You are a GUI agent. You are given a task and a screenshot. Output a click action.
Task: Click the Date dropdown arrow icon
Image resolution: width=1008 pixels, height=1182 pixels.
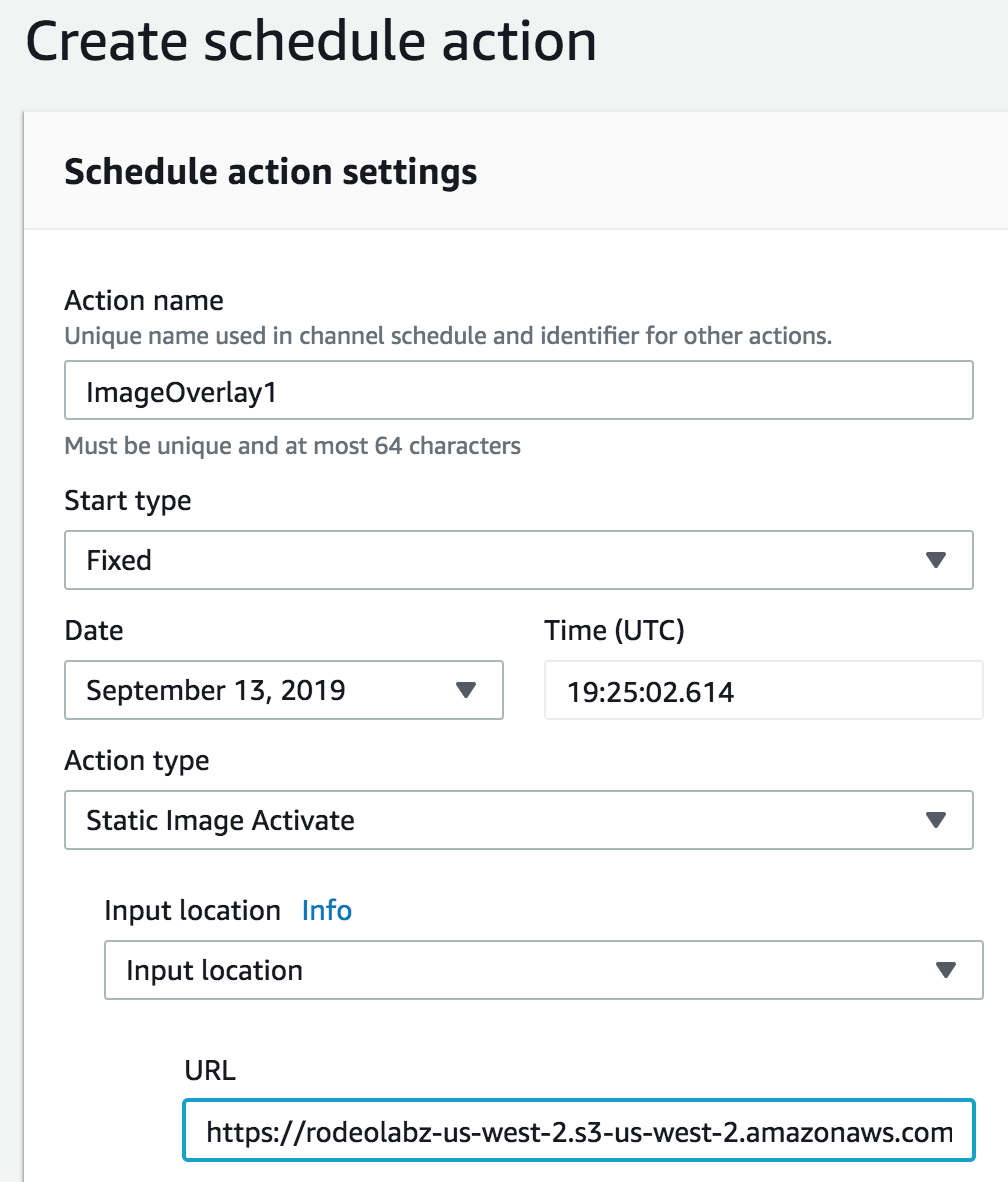click(x=466, y=690)
